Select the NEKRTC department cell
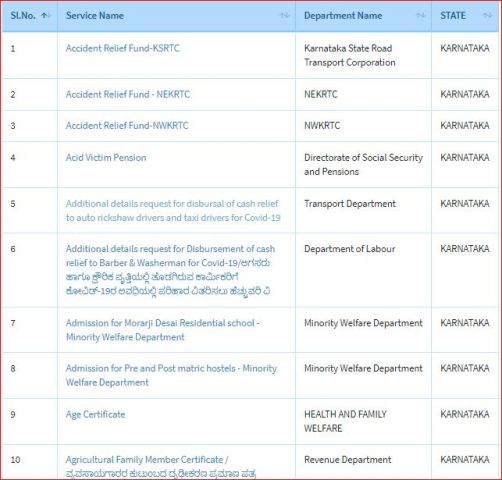The image size is (502, 480). coord(363,95)
